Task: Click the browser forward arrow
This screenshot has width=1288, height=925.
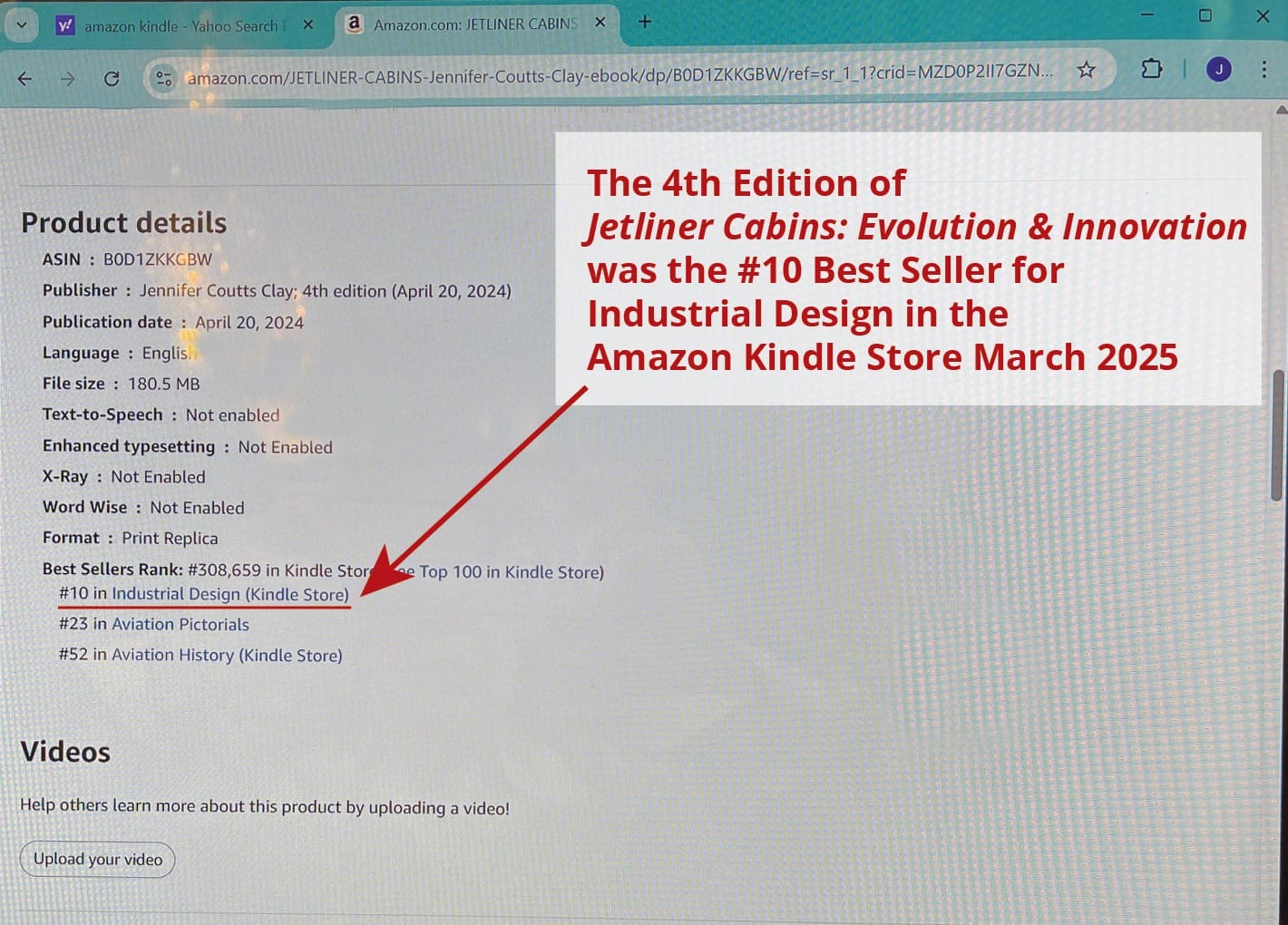Action: click(x=68, y=79)
